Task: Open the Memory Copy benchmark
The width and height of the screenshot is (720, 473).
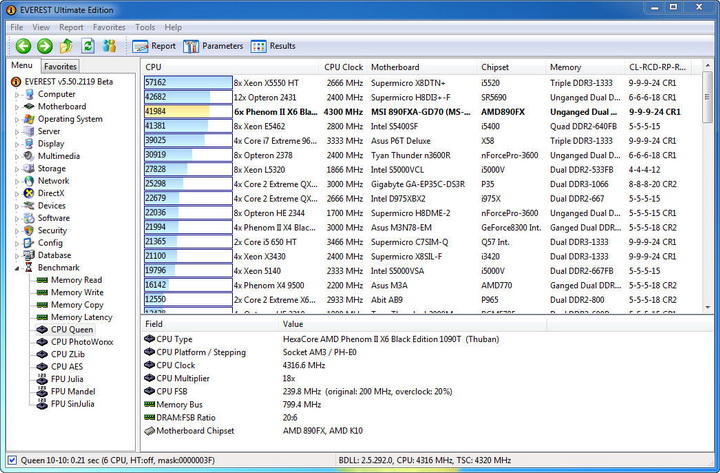Action: pyautogui.click(x=77, y=304)
